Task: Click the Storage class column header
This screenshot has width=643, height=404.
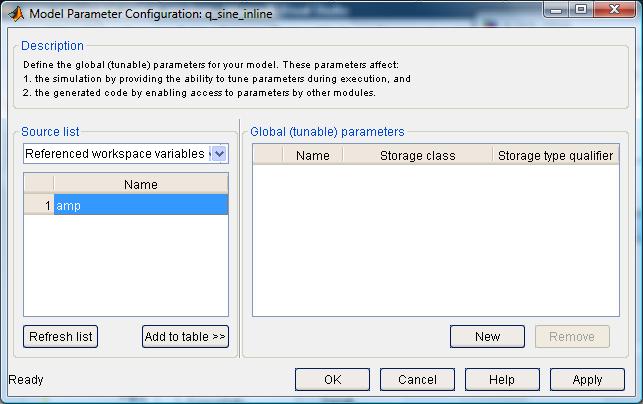Action: 417,155
